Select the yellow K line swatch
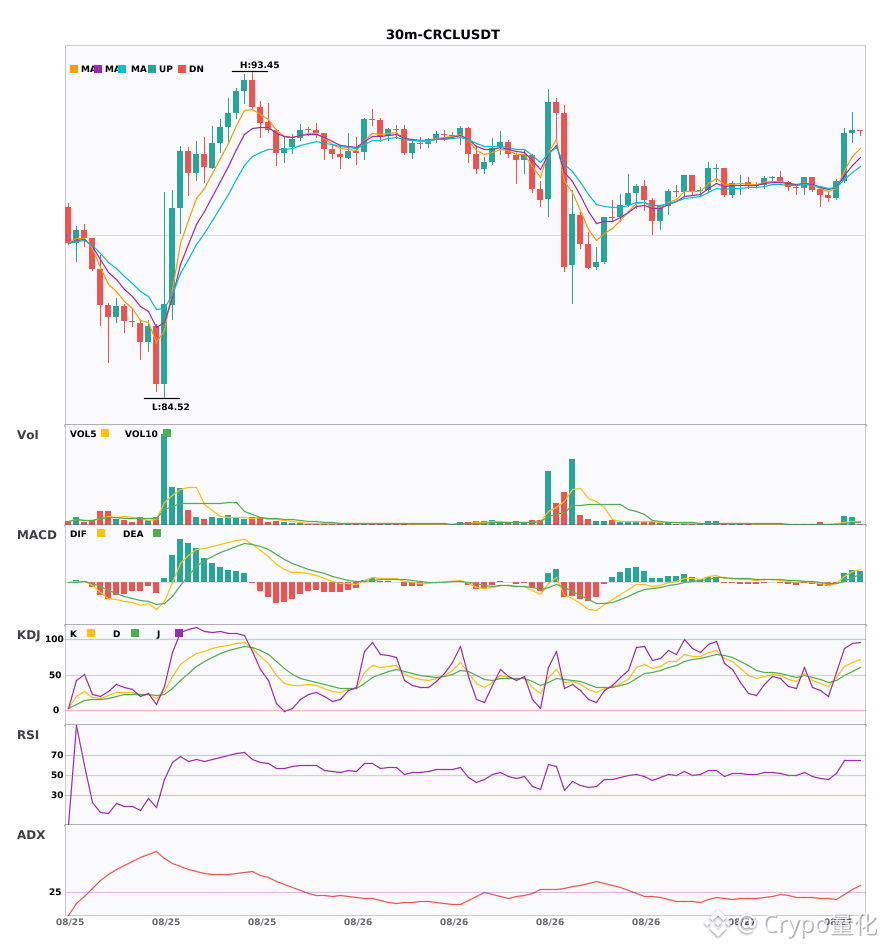Viewport: 885px width, 950px height. point(91,633)
